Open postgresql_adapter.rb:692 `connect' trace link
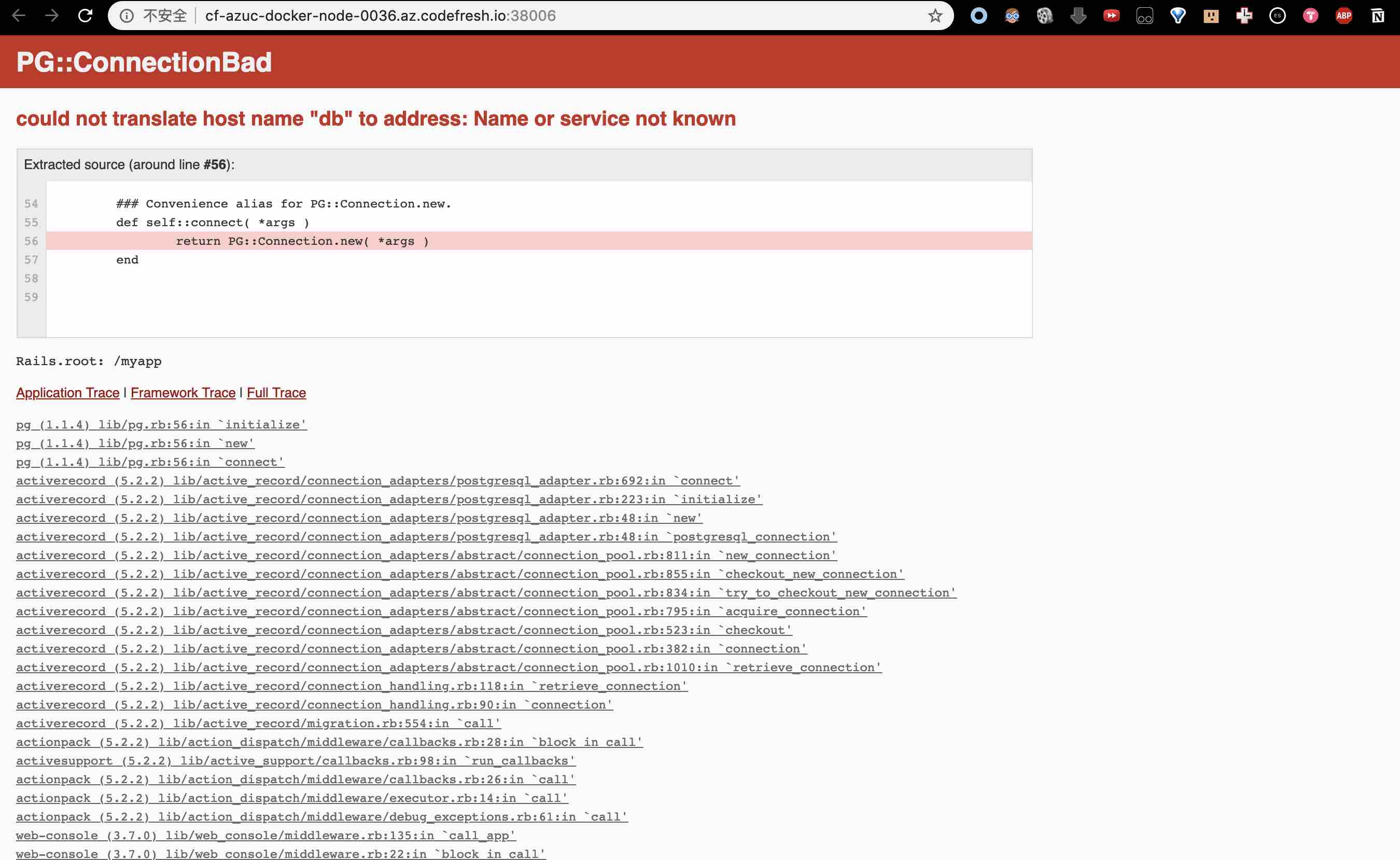 tap(378, 481)
